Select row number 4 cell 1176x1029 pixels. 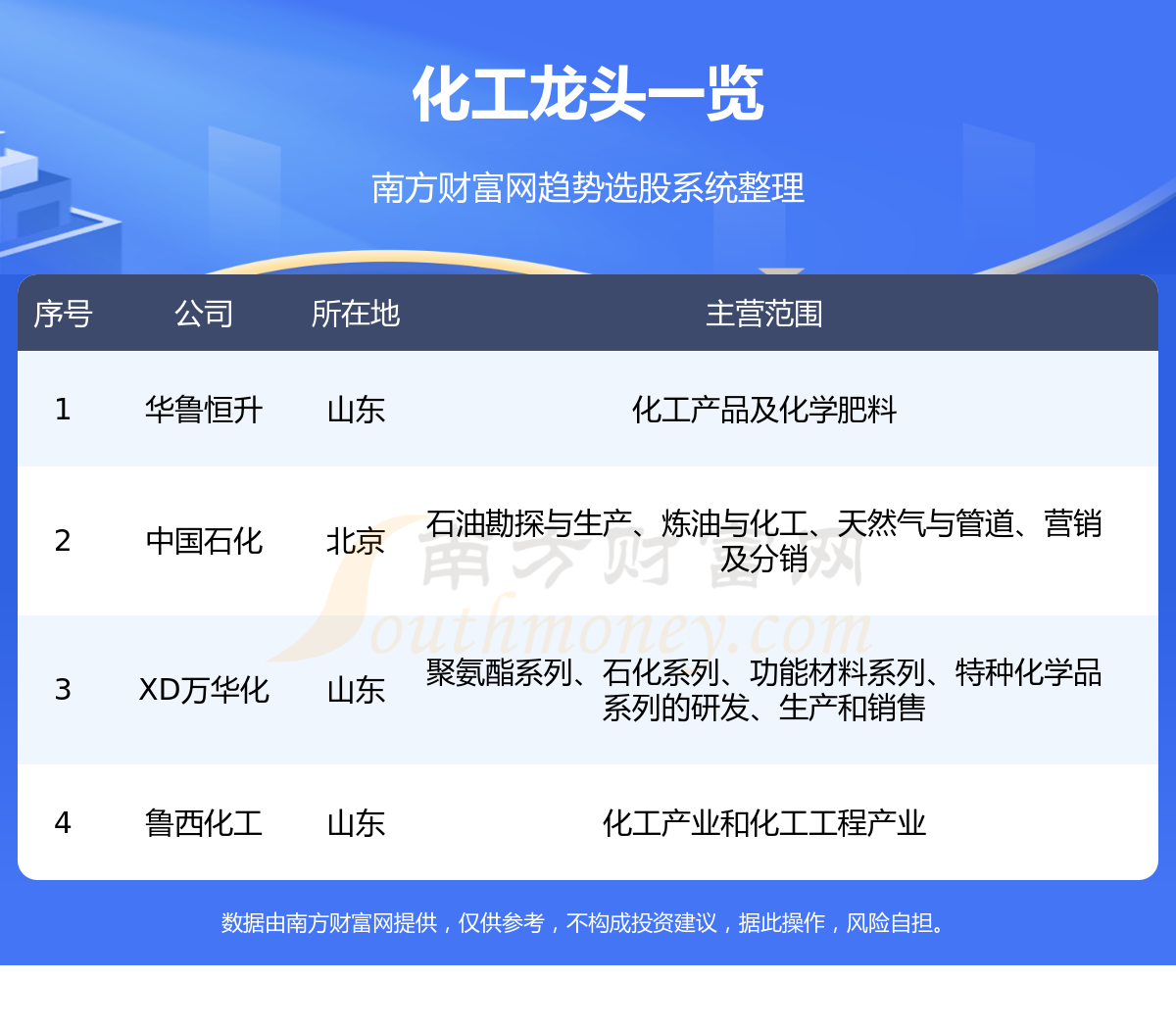pos(63,822)
